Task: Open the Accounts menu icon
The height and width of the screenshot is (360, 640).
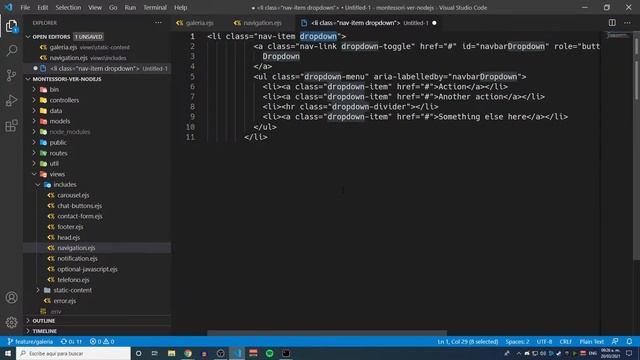Action: point(11,298)
